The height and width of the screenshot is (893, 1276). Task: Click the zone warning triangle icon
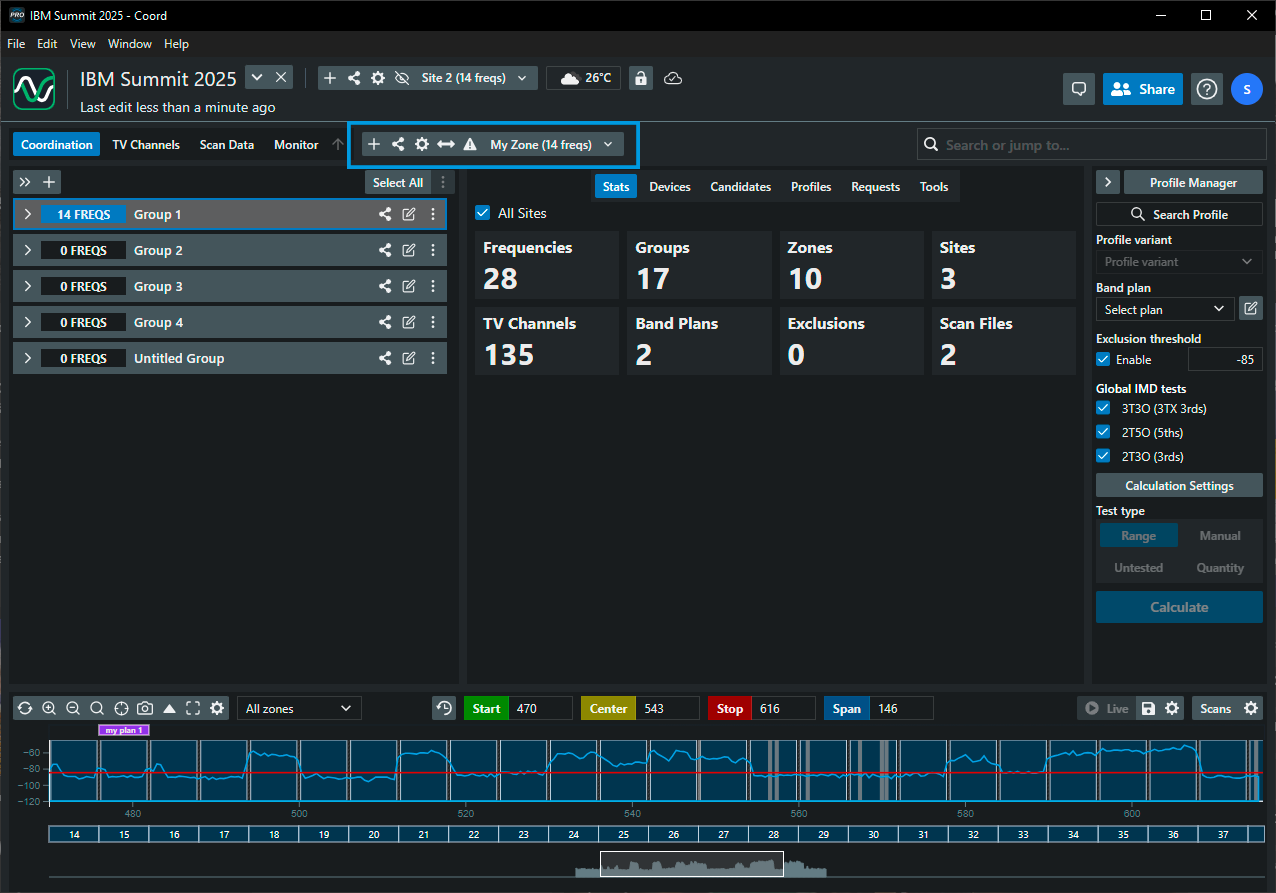tap(470, 145)
